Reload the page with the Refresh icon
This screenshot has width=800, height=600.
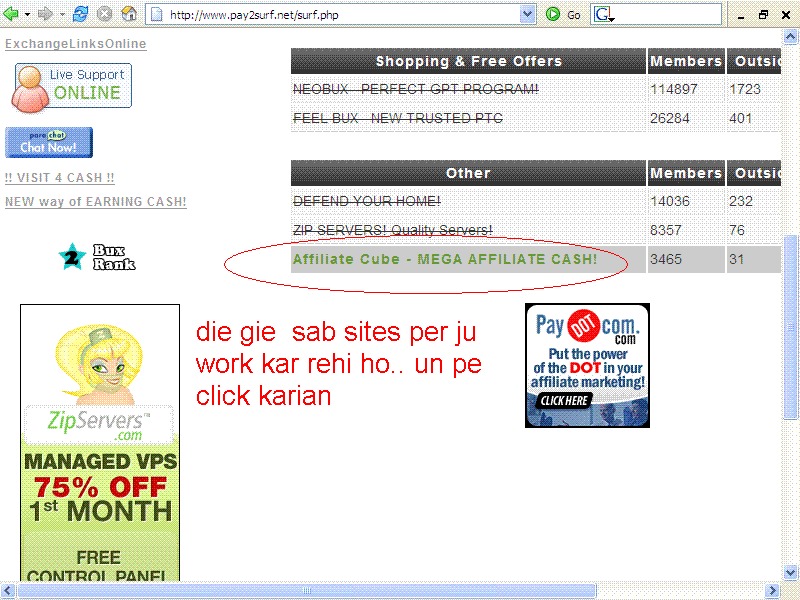[81, 15]
